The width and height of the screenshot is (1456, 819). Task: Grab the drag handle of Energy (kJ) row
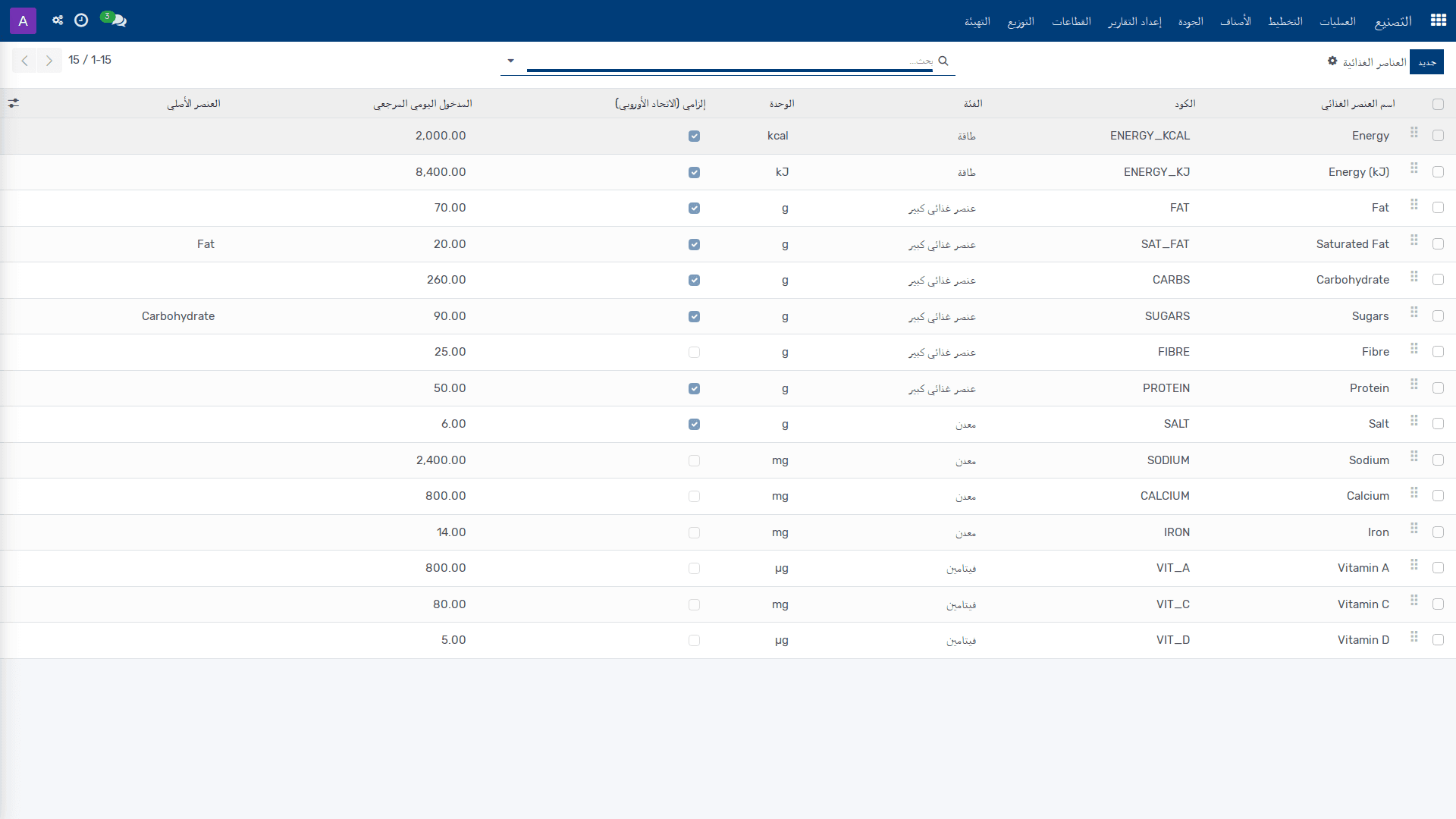1414,168
